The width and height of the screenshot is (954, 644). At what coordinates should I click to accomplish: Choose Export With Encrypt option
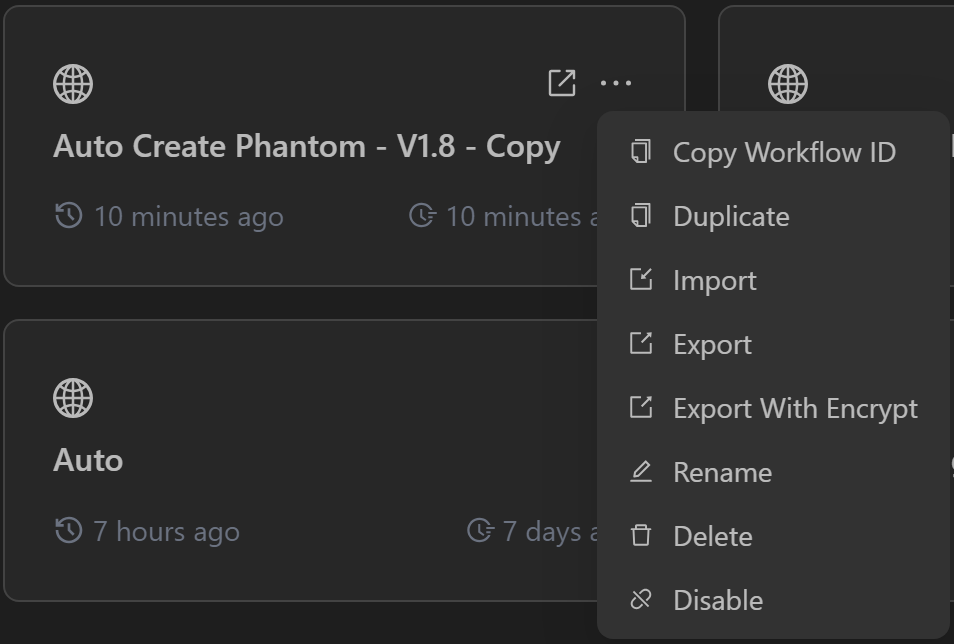[795, 408]
